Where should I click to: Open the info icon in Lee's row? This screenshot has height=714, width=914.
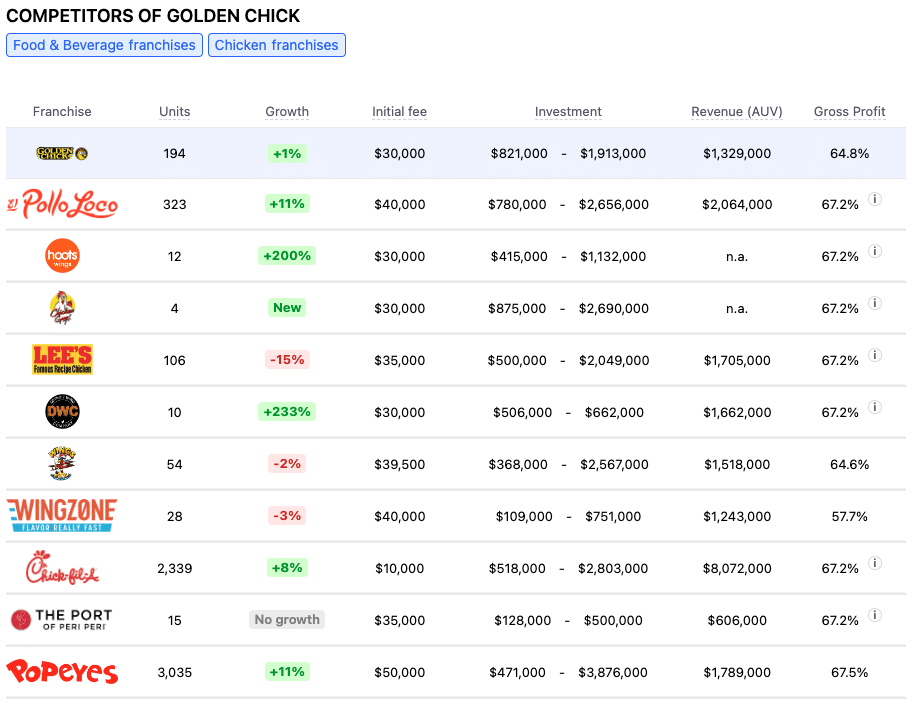click(874, 354)
